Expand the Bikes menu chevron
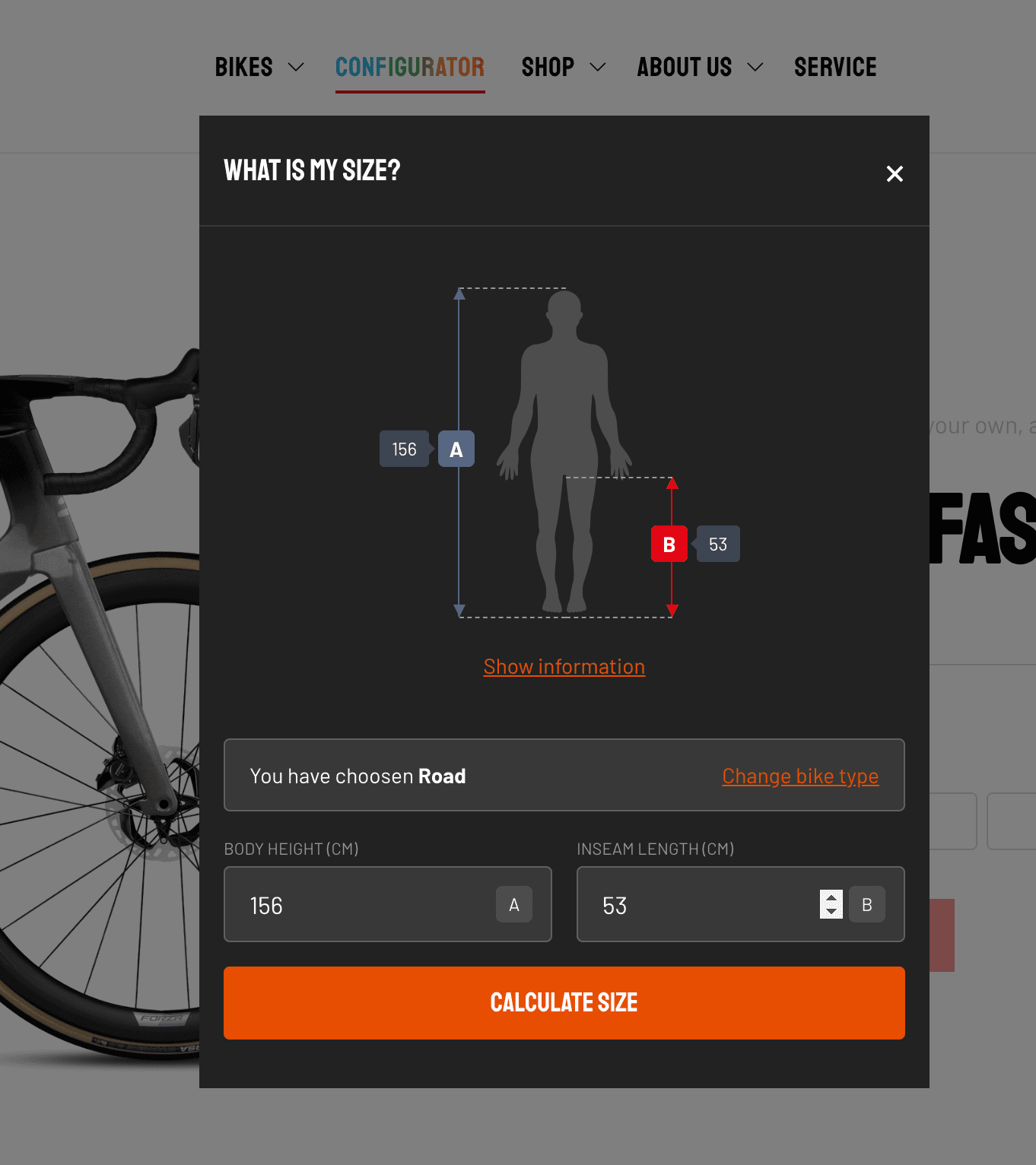Viewport: 1036px width, 1165px height. point(297,67)
